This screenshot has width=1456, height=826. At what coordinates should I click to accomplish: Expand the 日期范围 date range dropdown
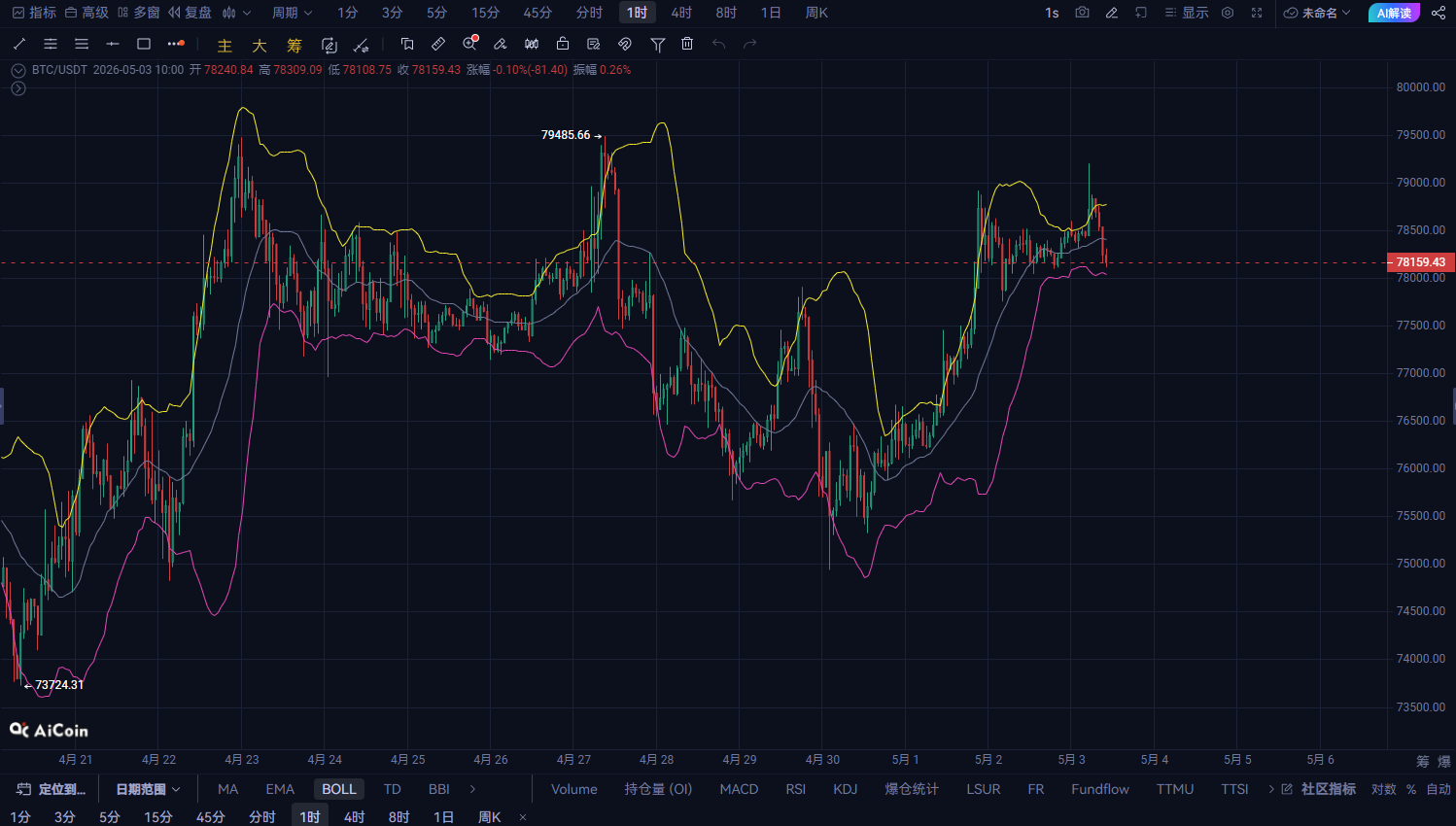[148, 789]
